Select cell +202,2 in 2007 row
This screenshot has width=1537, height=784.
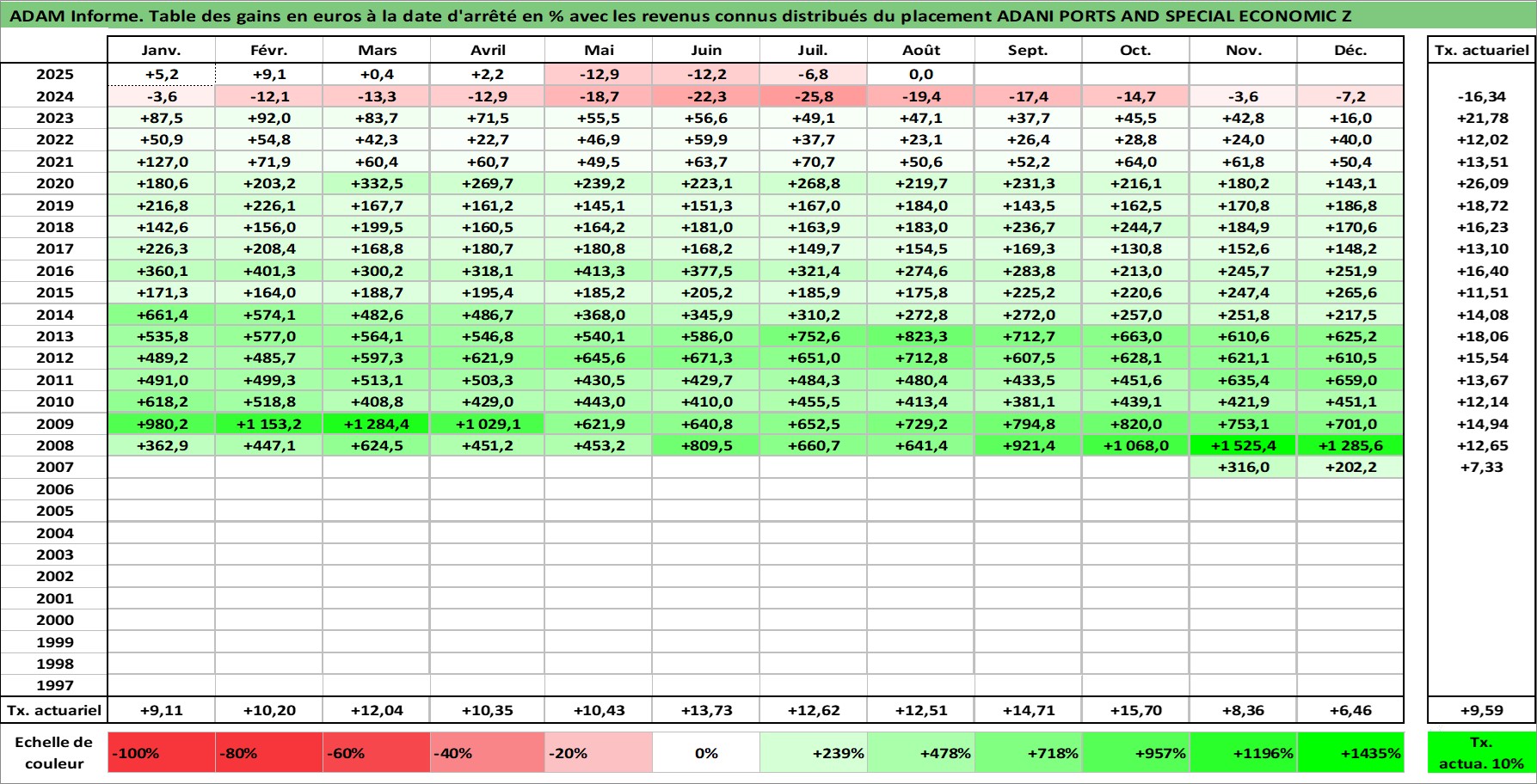coord(1350,467)
